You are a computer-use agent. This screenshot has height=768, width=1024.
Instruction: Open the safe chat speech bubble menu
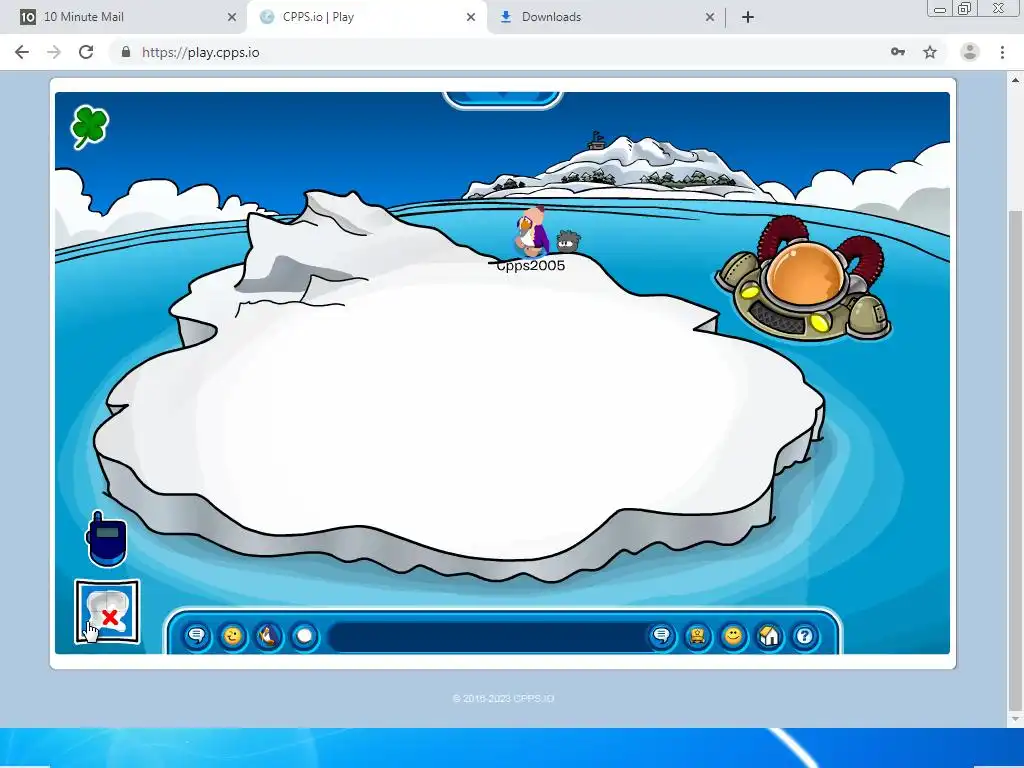click(x=197, y=635)
